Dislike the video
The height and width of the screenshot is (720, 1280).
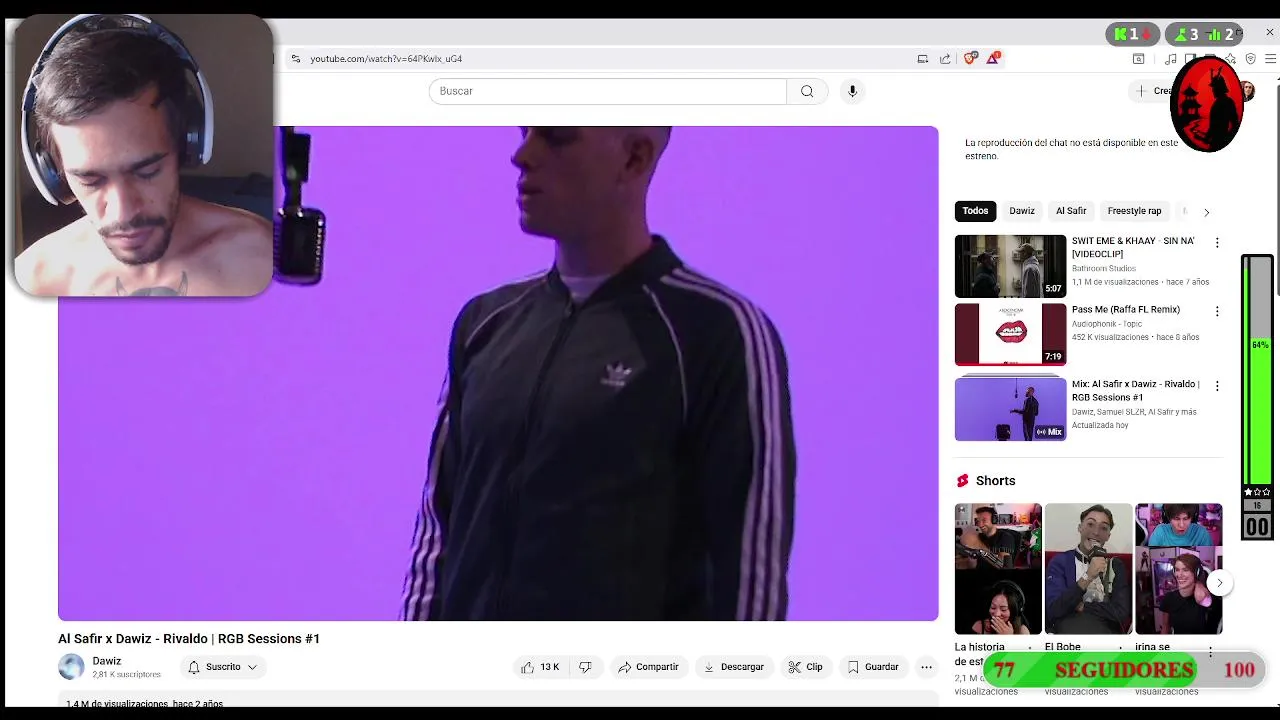pyautogui.click(x=586, y=667)
